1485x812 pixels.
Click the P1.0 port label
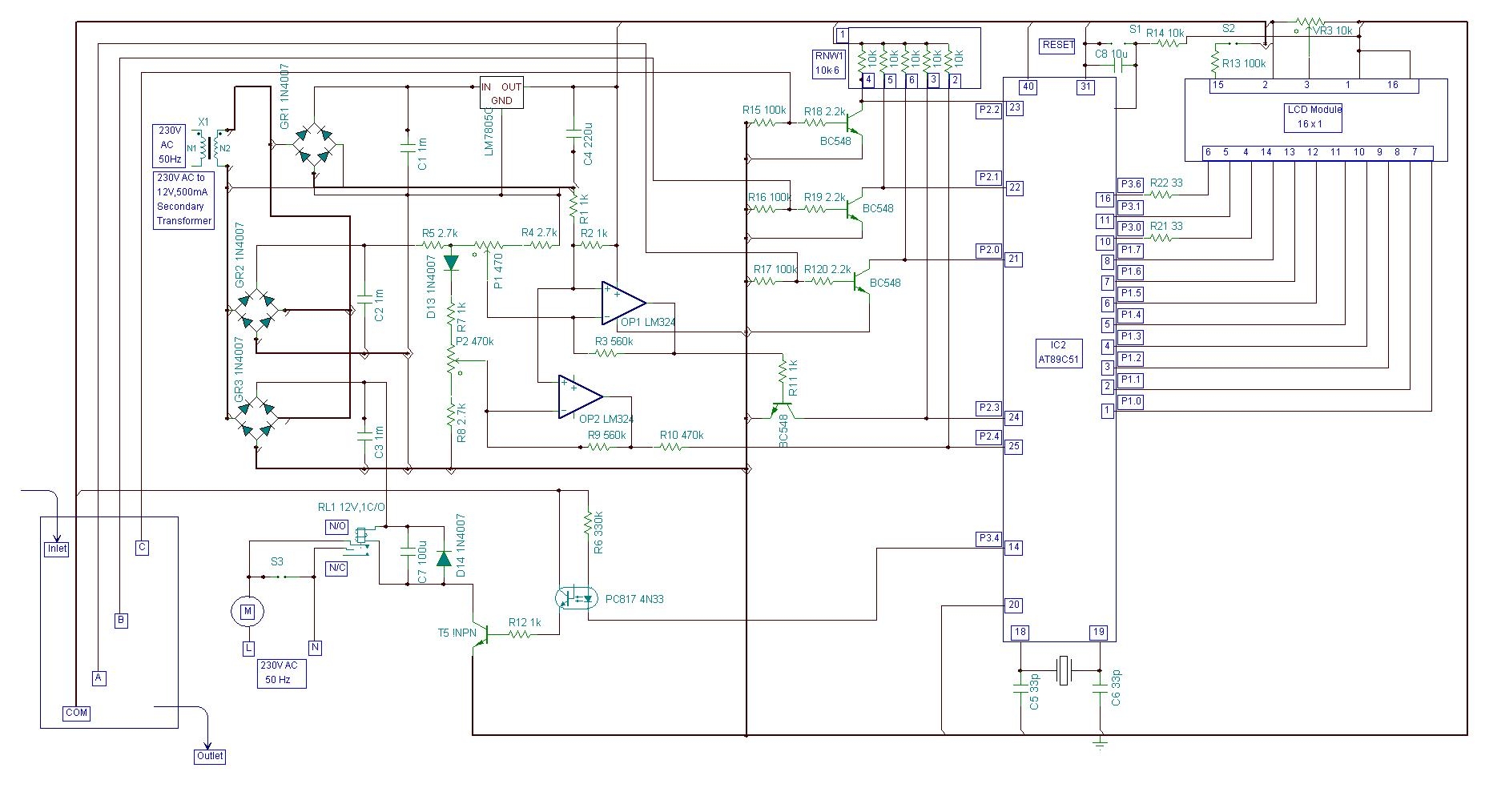point(1131,401)
